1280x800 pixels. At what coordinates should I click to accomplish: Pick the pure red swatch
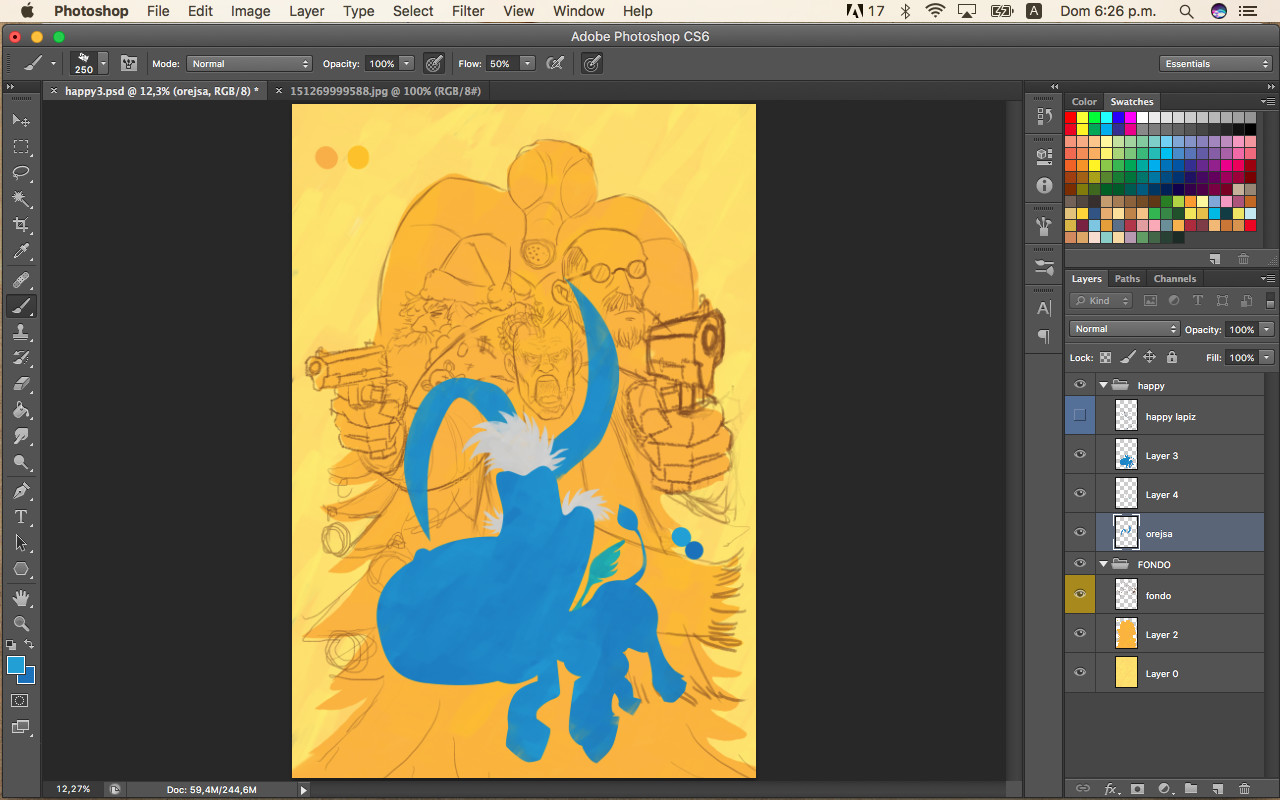coord(1071,117)
